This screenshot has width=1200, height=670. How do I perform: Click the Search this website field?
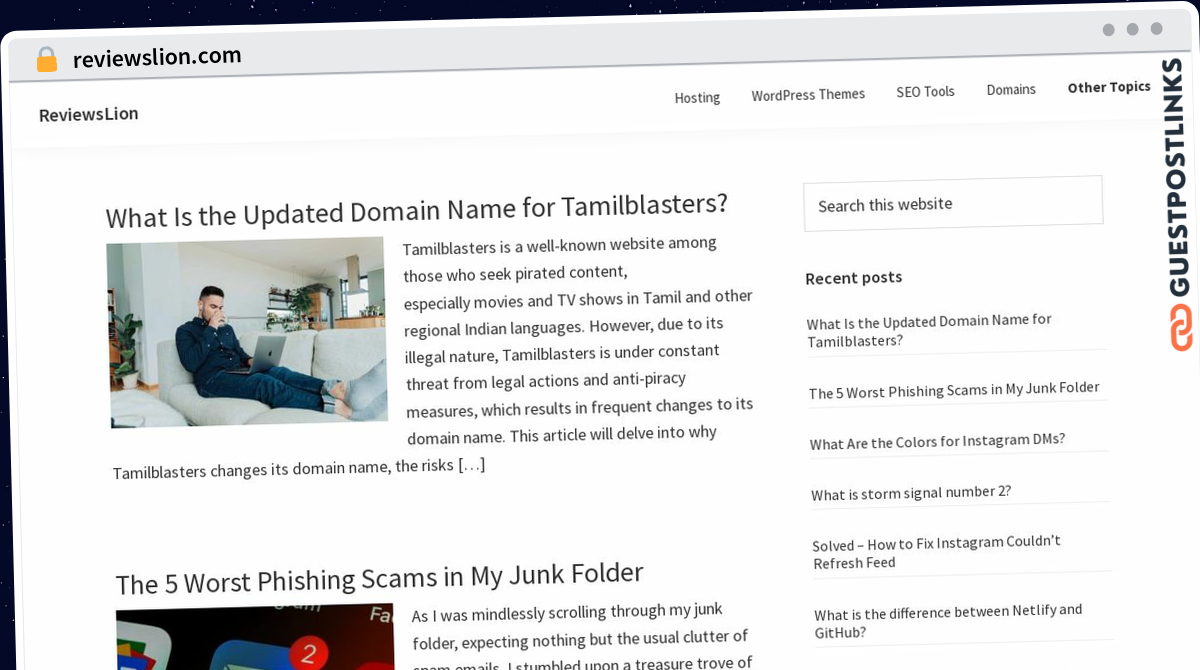point(953,203)
